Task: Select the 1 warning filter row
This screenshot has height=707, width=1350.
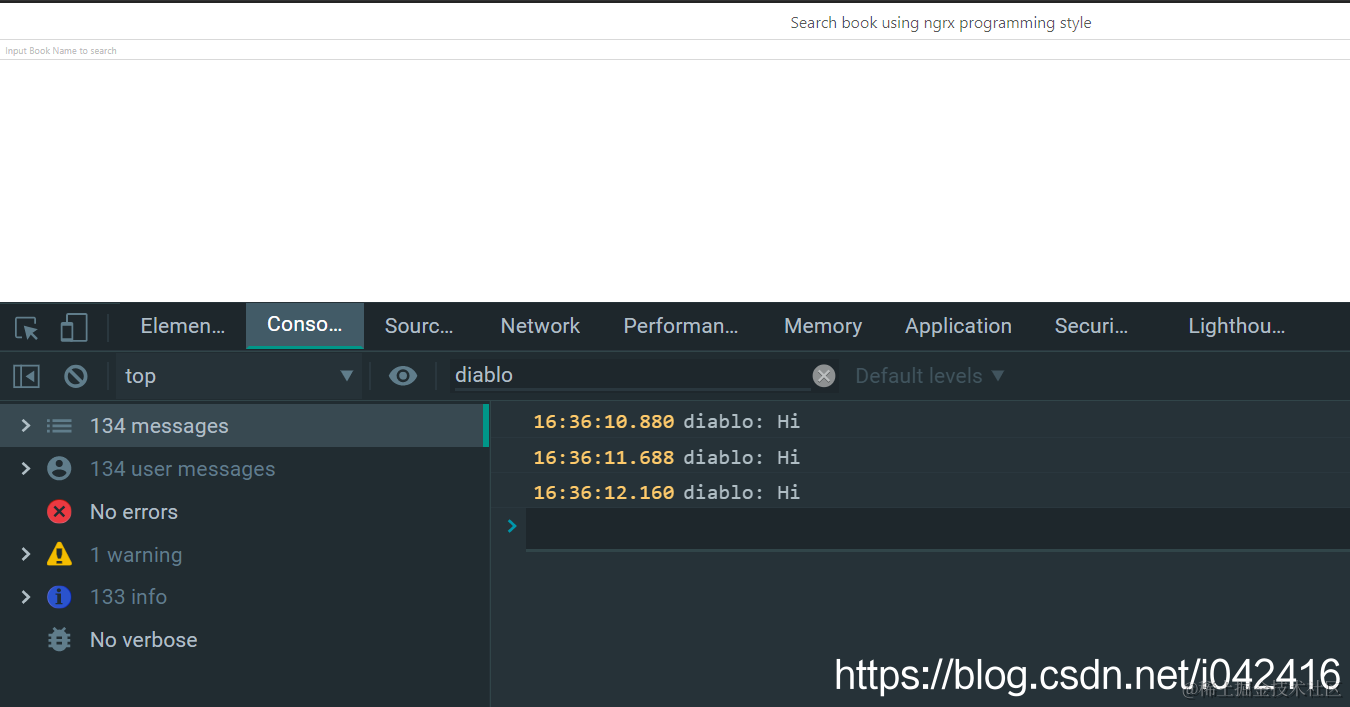Action: pyautogui.click(x=244, y=554)
